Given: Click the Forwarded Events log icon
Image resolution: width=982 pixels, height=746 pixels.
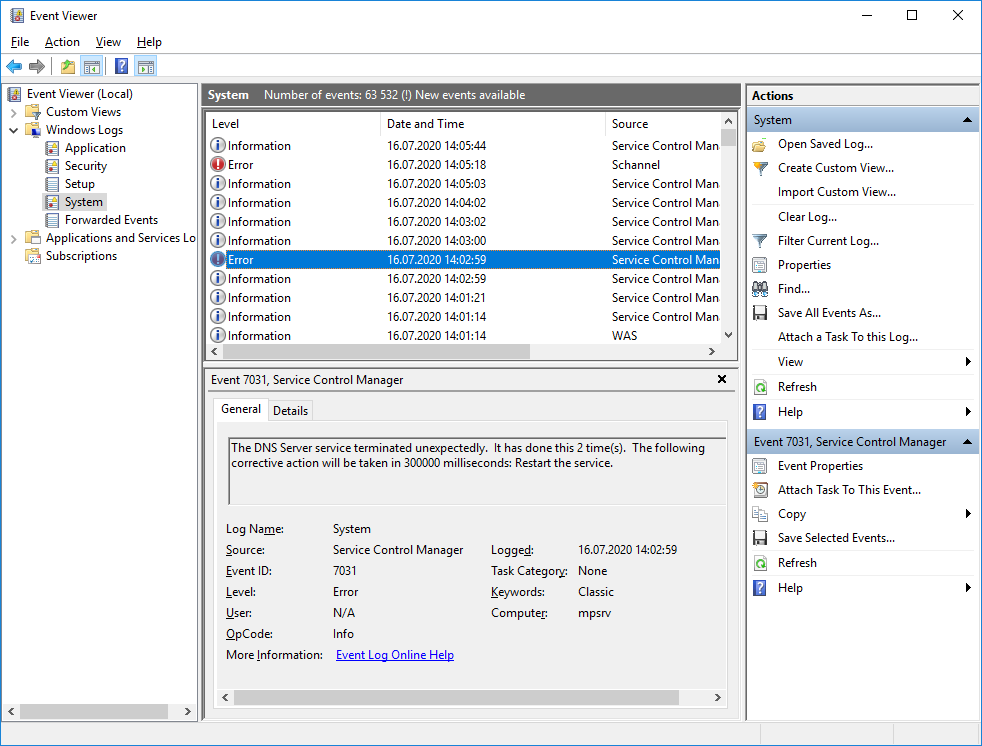Looking at the screenshot, I should [x=53, y=220].
